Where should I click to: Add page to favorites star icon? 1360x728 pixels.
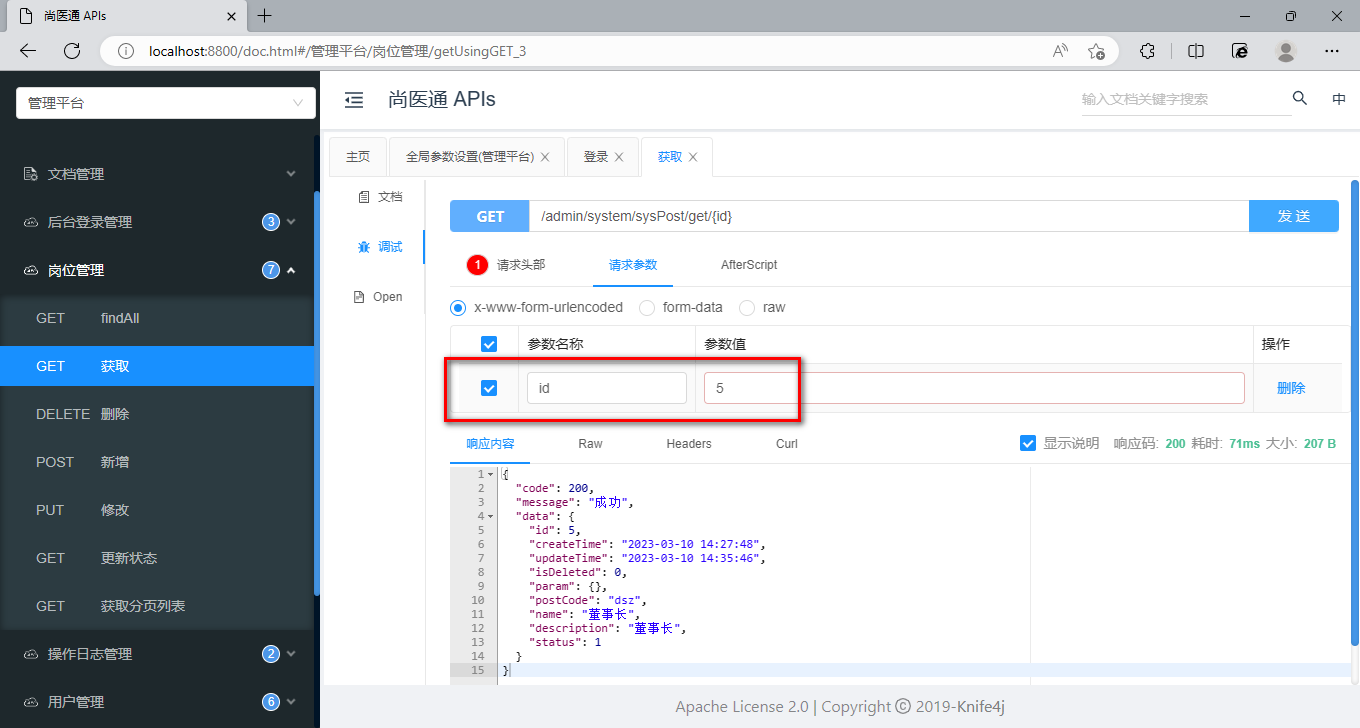[x=1096, y=51]
